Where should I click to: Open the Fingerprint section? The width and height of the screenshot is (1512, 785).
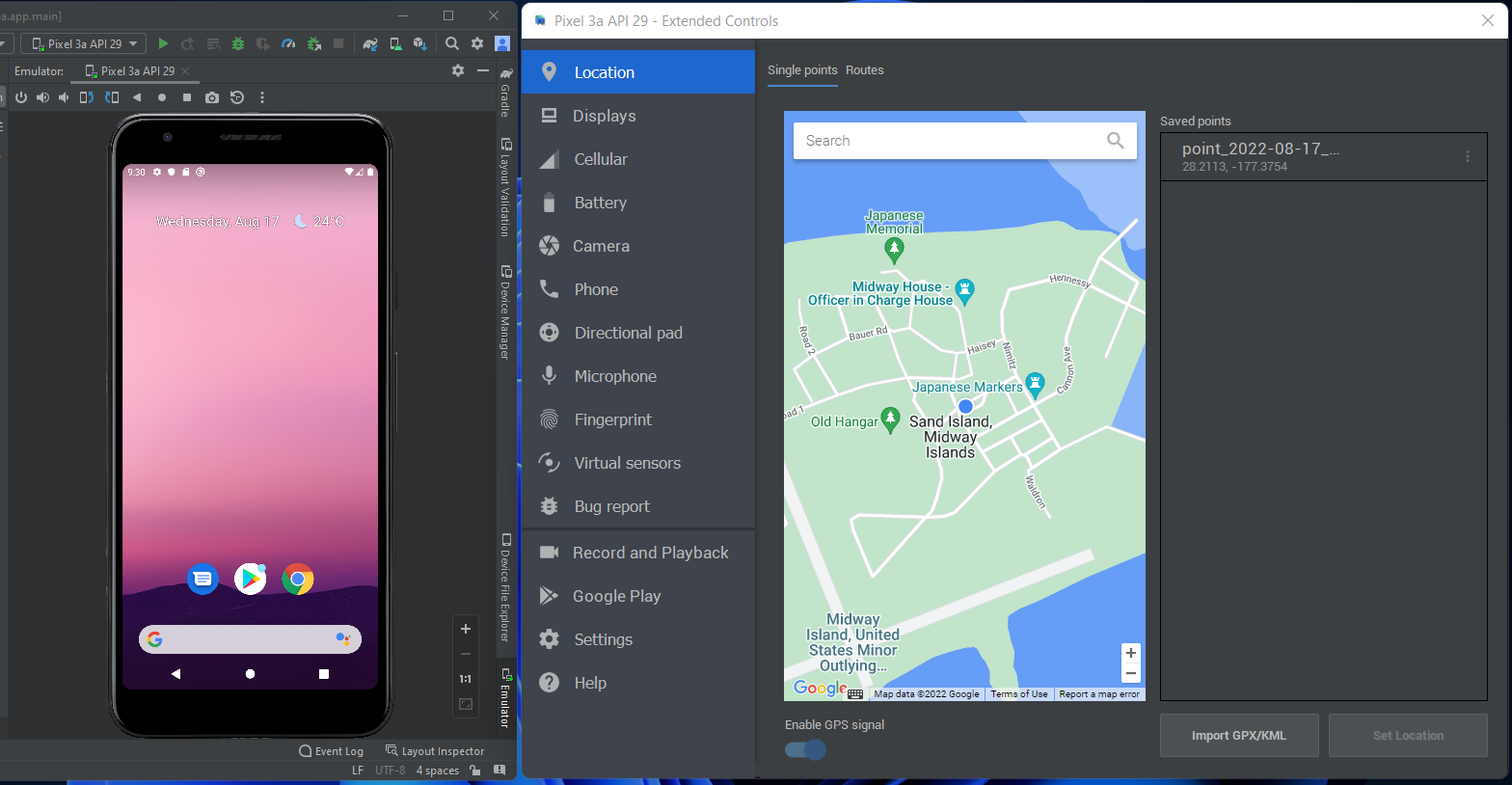[x=638, y=420]
